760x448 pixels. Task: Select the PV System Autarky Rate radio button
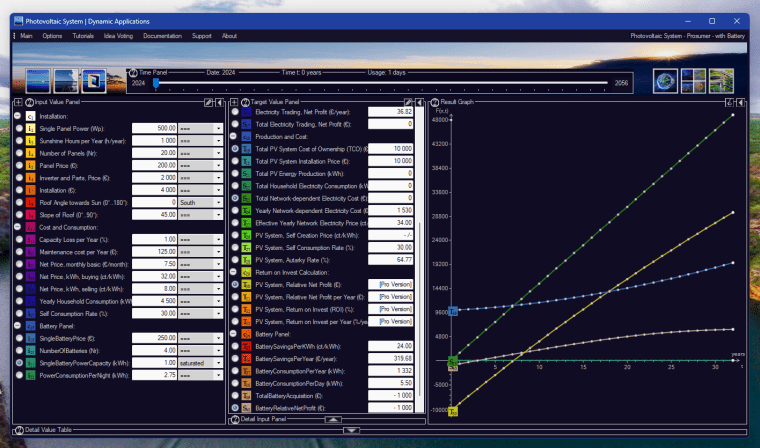[x=235, y=260]
